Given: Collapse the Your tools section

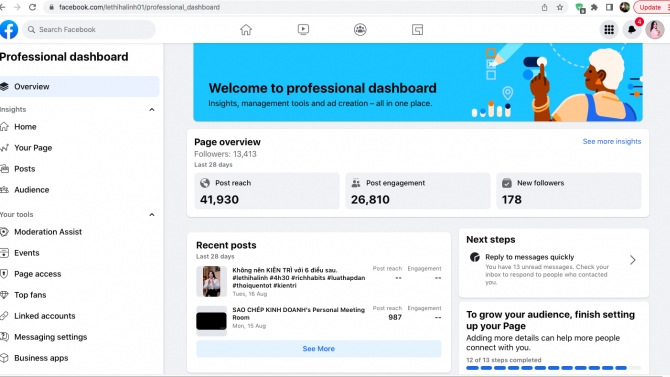Looking at the screenshot, I should pos(152,215).
